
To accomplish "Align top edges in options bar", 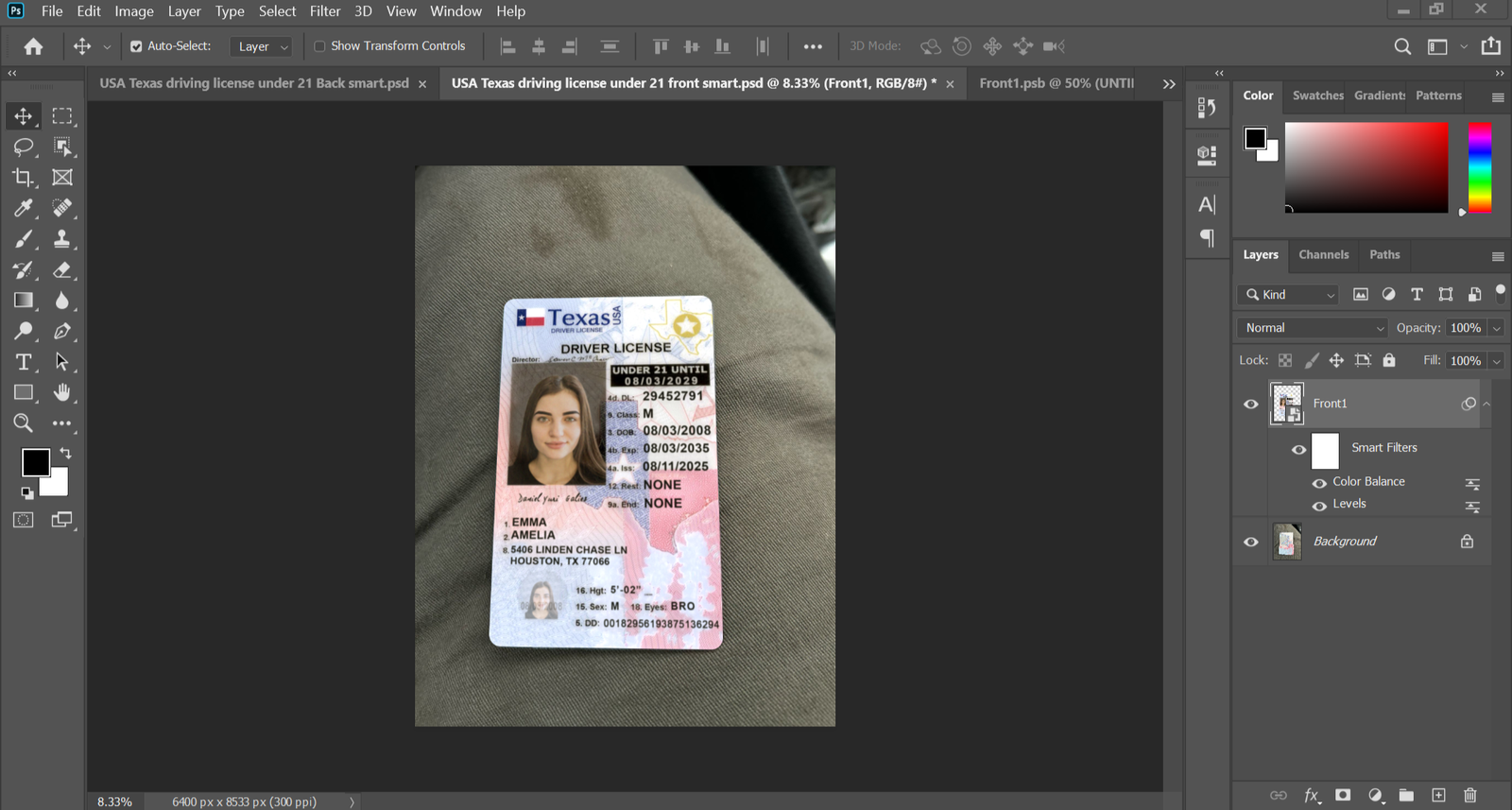I will 661,46.
